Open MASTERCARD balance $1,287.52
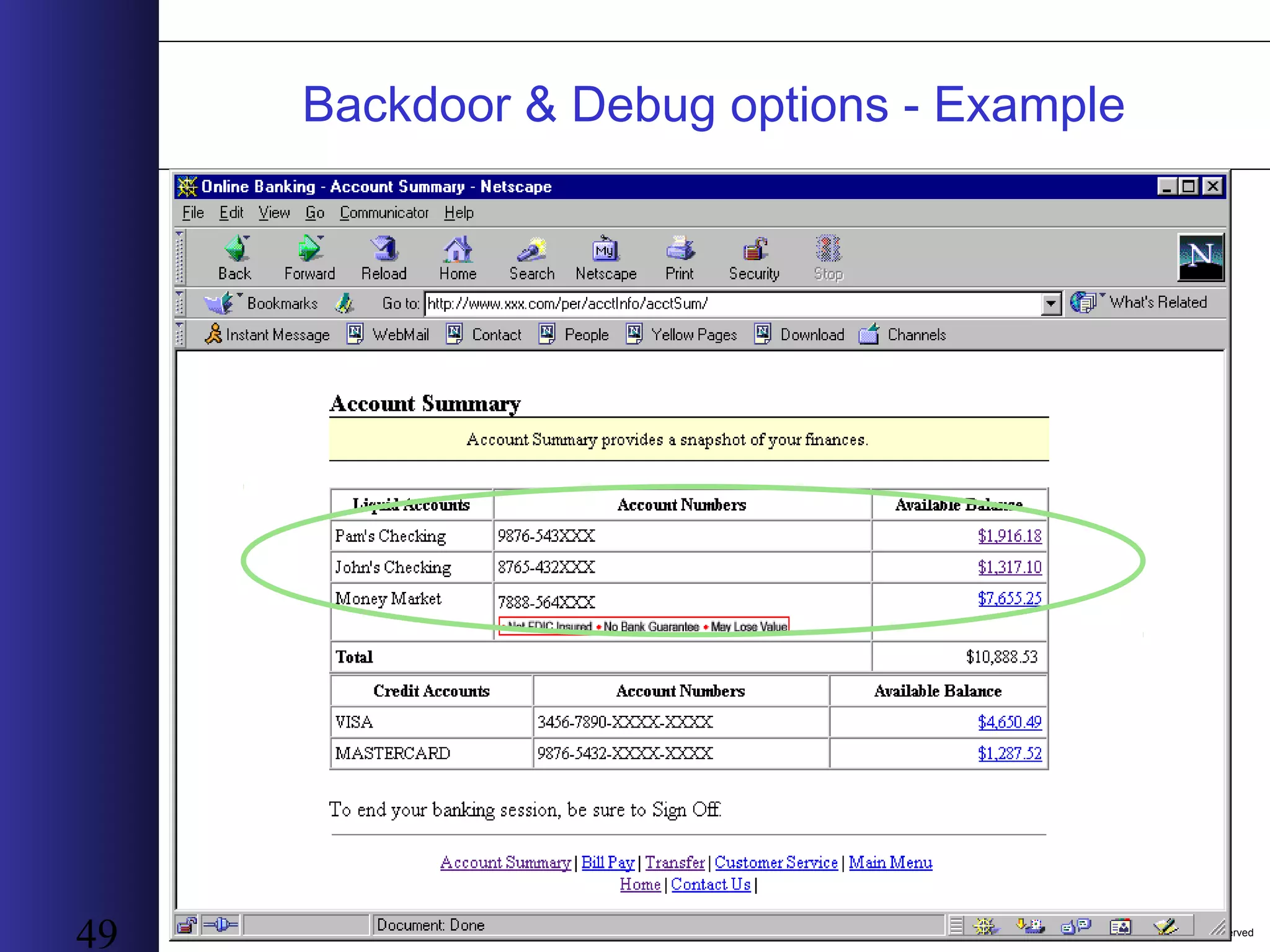 tap(1010, 753)
